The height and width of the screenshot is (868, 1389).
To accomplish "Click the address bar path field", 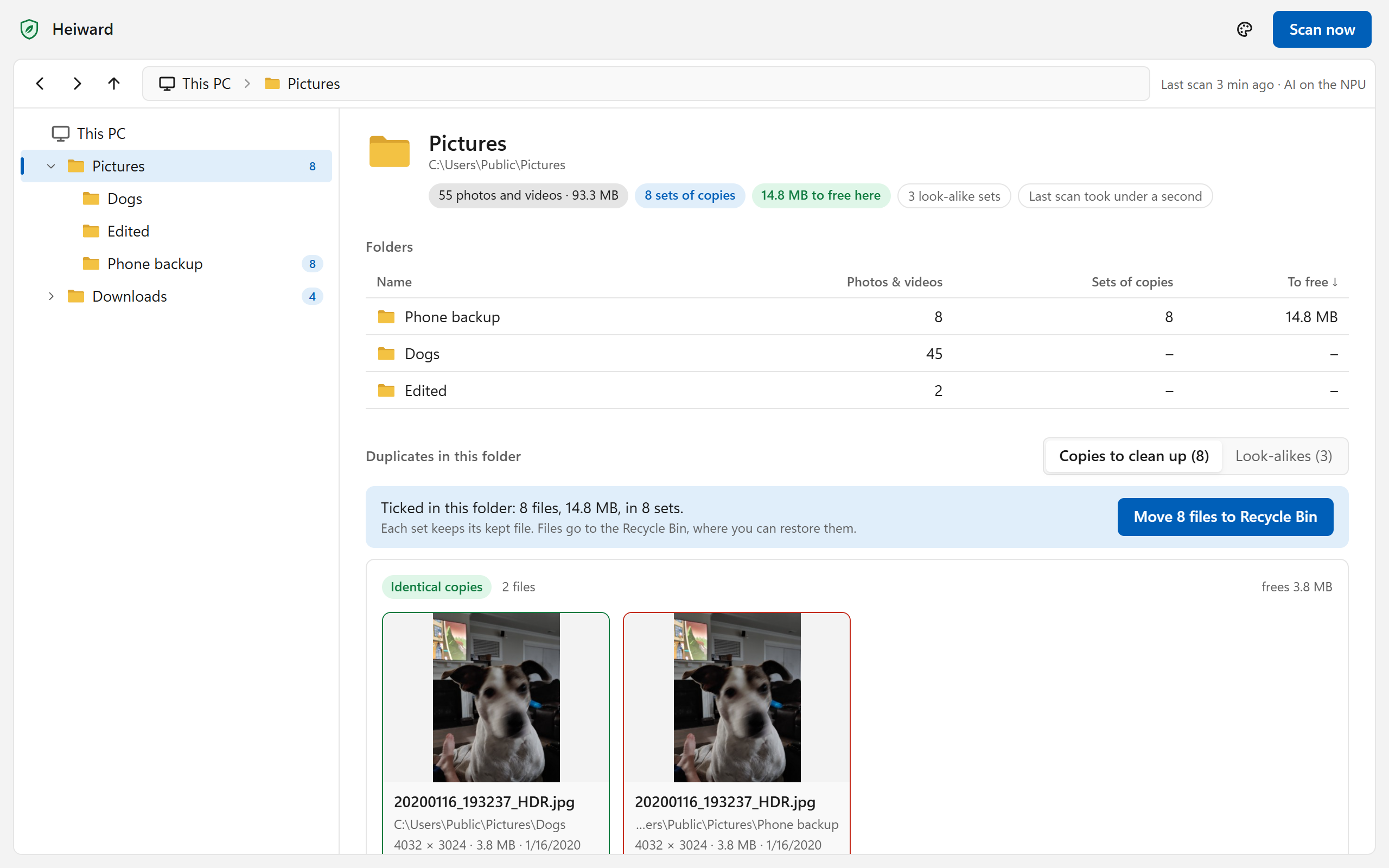I will 646,84.
